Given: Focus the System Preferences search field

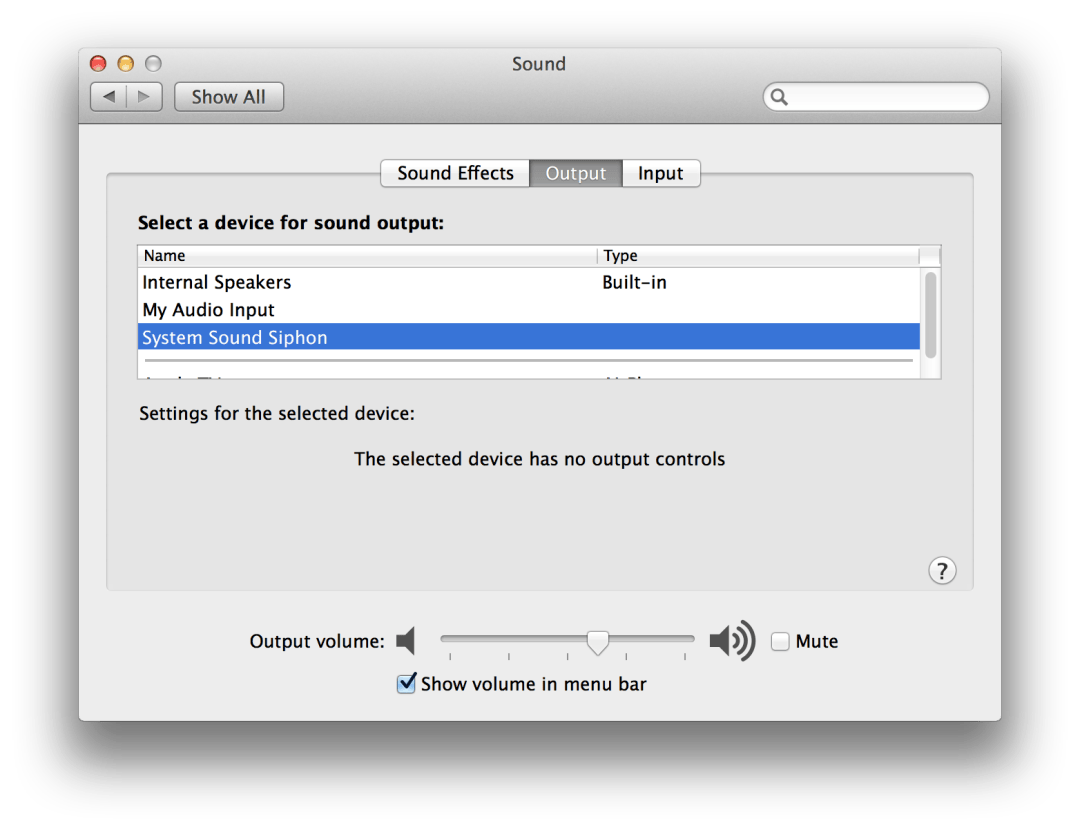Looking at the screenshot, I should pos(876,97).
